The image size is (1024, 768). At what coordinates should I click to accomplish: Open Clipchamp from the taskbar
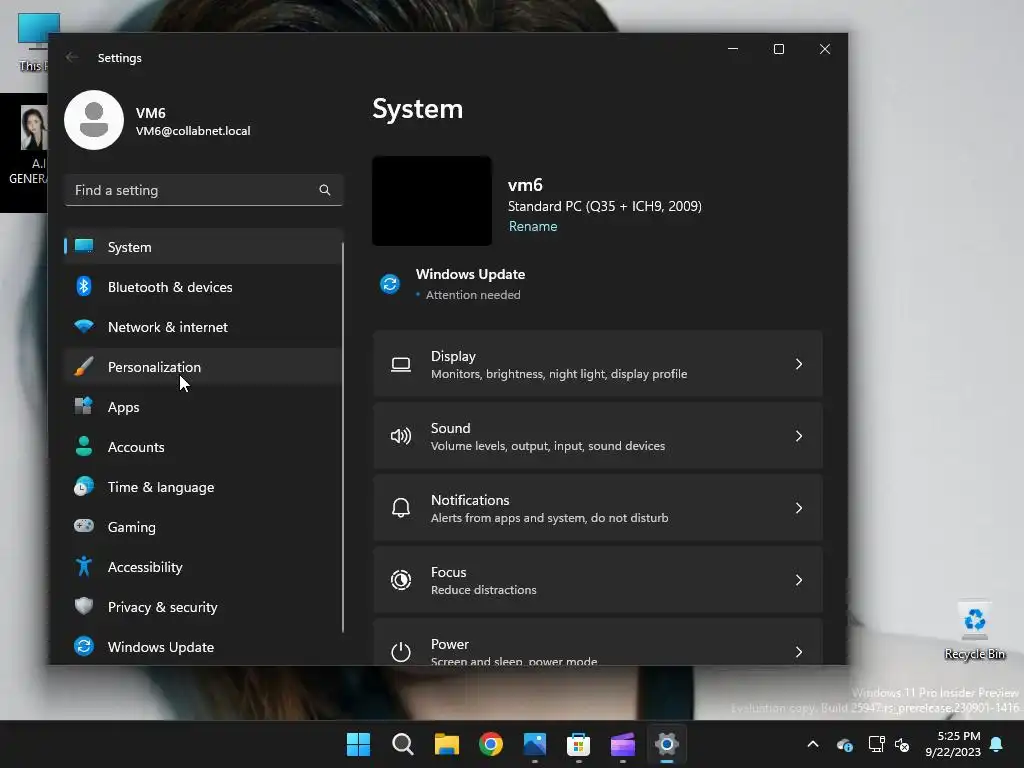tap(622, 744)
